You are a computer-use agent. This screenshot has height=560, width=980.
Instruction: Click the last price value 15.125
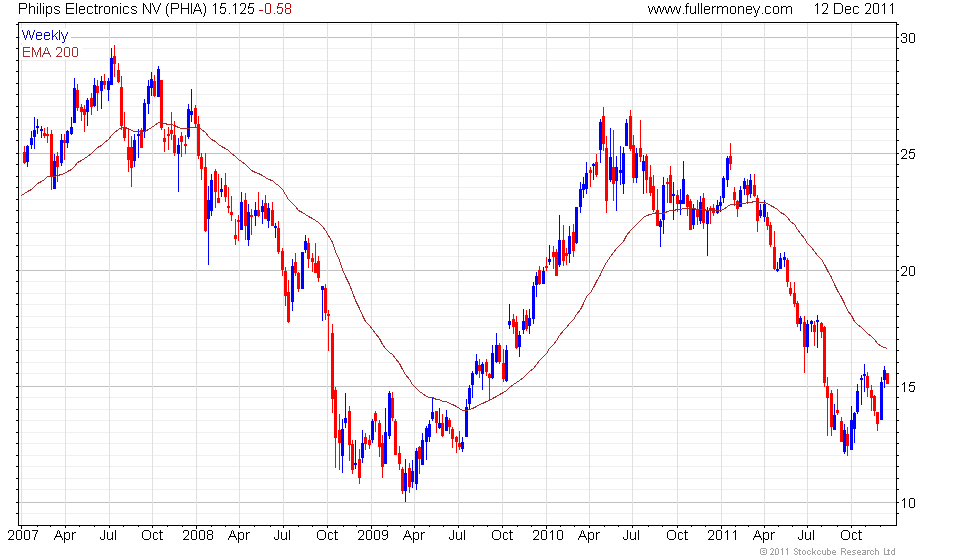[233, 9]
